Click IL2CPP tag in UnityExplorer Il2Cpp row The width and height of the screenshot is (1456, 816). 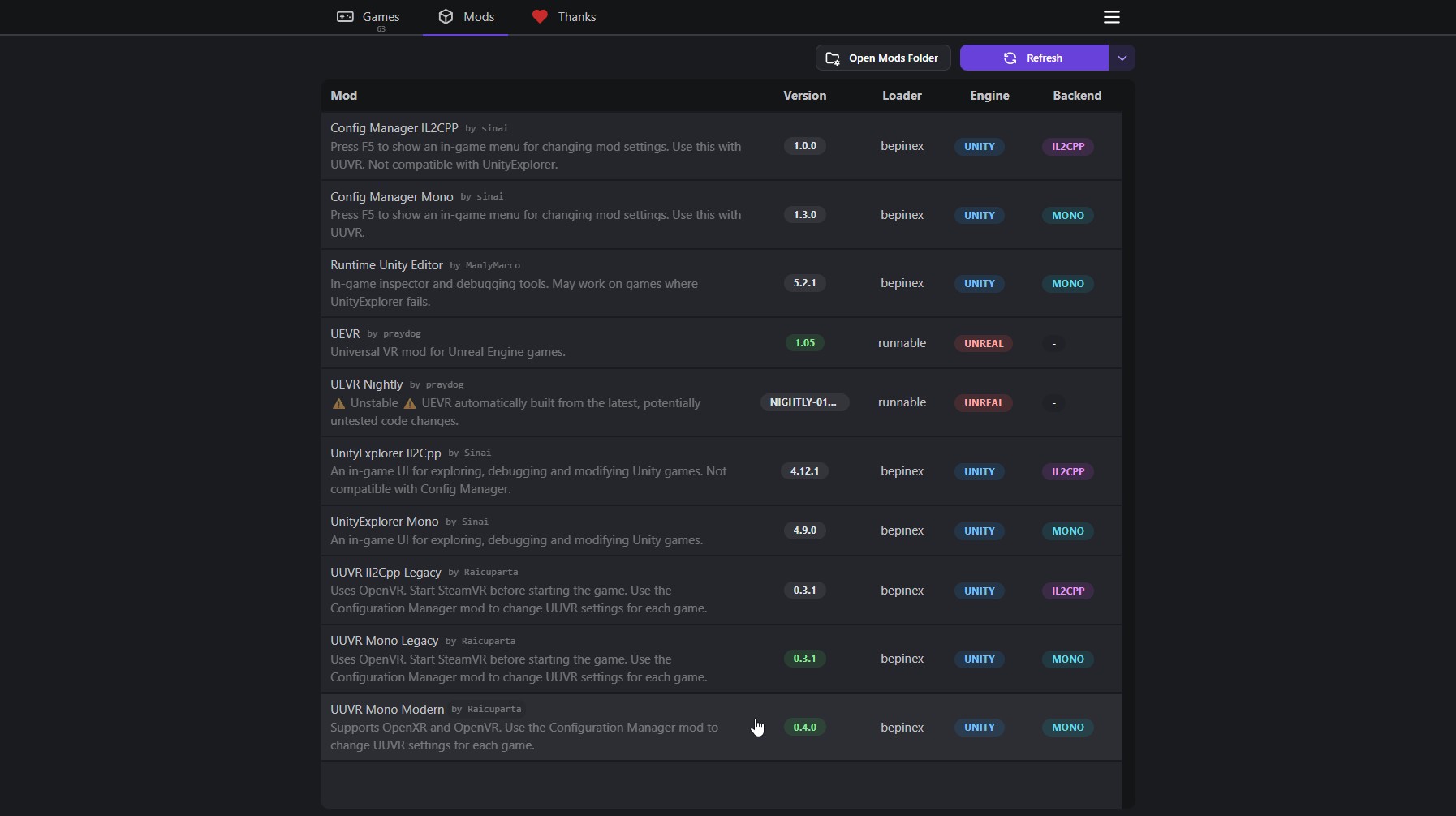tap(1068, 472)
